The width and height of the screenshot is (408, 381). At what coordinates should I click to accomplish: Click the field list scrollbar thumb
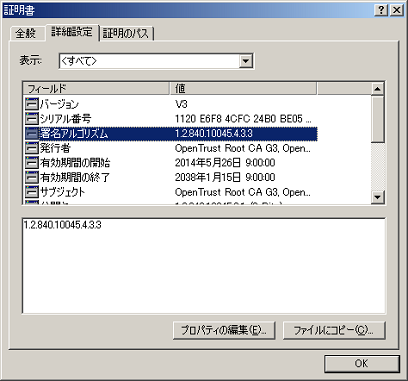tap(377, 119)
